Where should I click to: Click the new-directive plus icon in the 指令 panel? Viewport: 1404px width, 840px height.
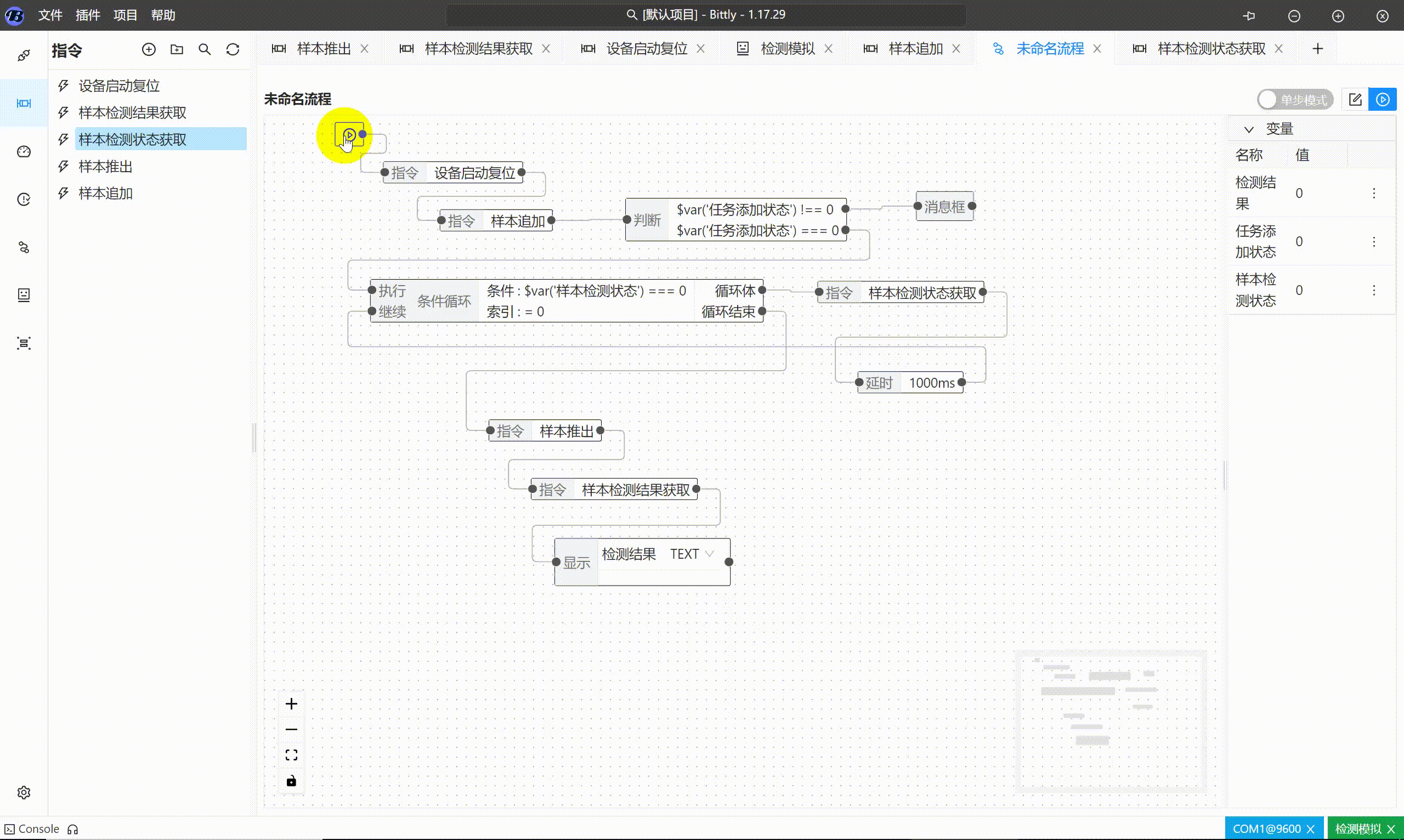pos(149,49)
